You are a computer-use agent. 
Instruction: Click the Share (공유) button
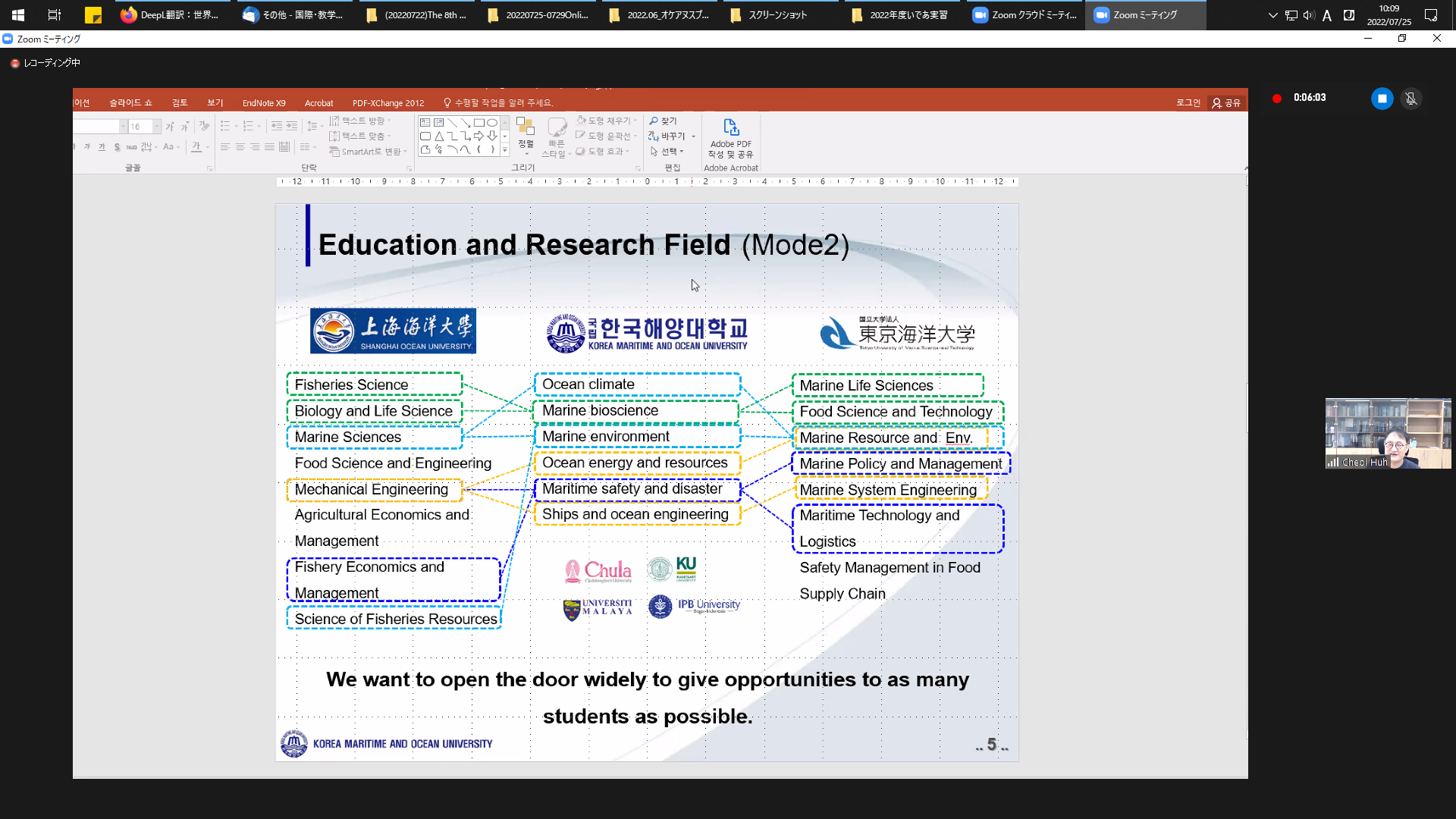1226,103
